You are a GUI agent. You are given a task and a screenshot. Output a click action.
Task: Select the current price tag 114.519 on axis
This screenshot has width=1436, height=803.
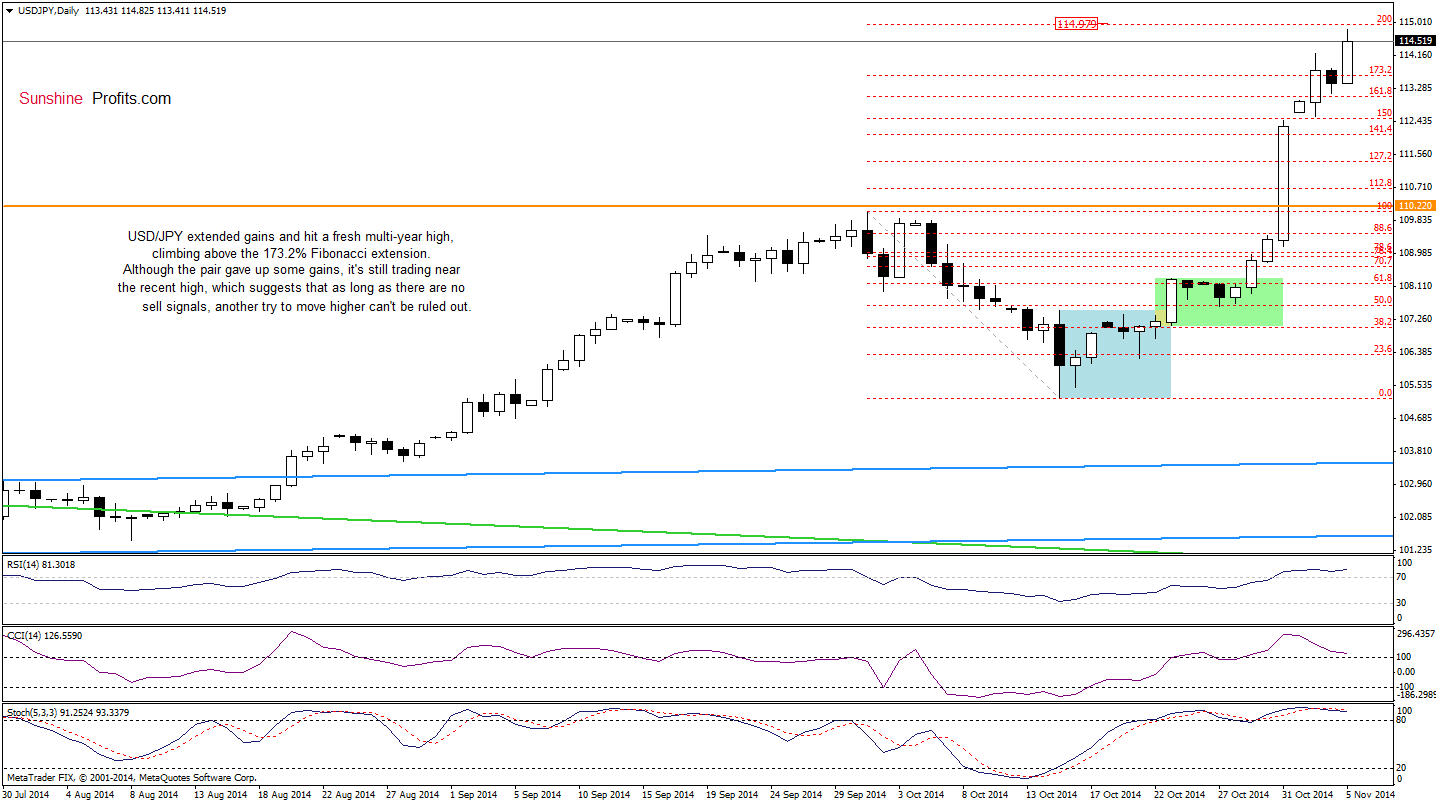tap(1416, 41)
